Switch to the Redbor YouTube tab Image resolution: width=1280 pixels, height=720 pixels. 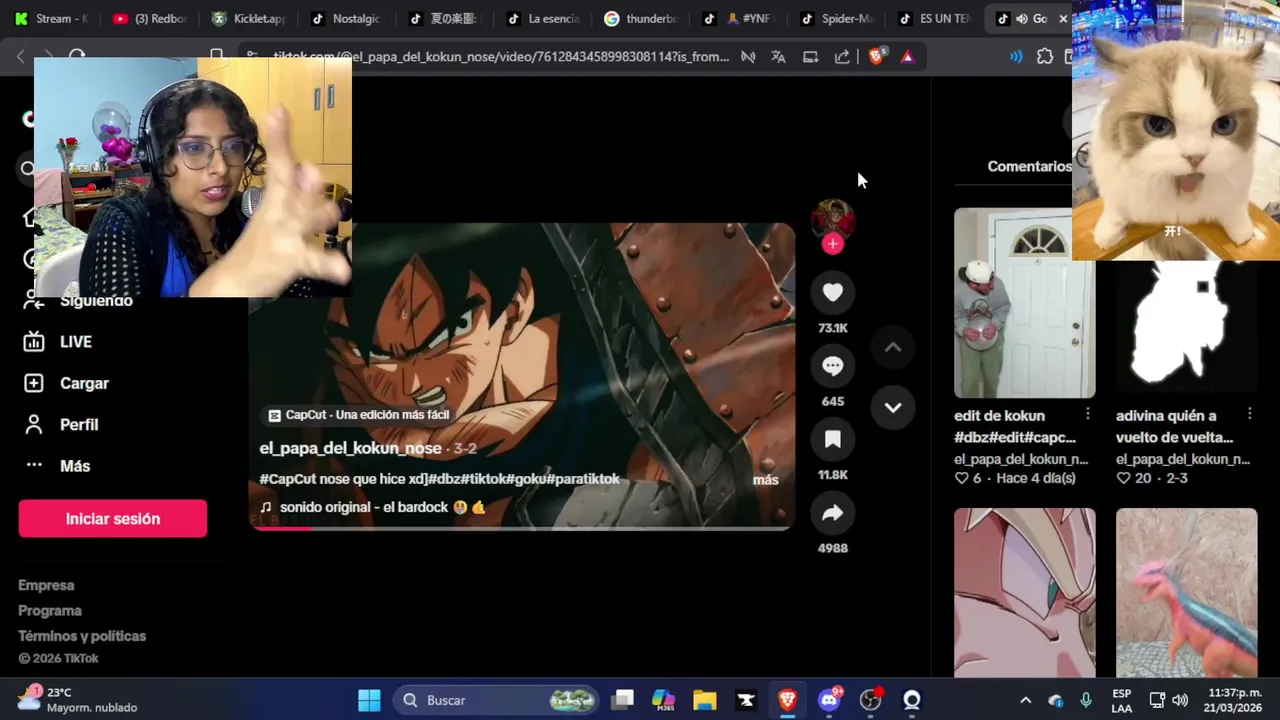click(150, 19)
